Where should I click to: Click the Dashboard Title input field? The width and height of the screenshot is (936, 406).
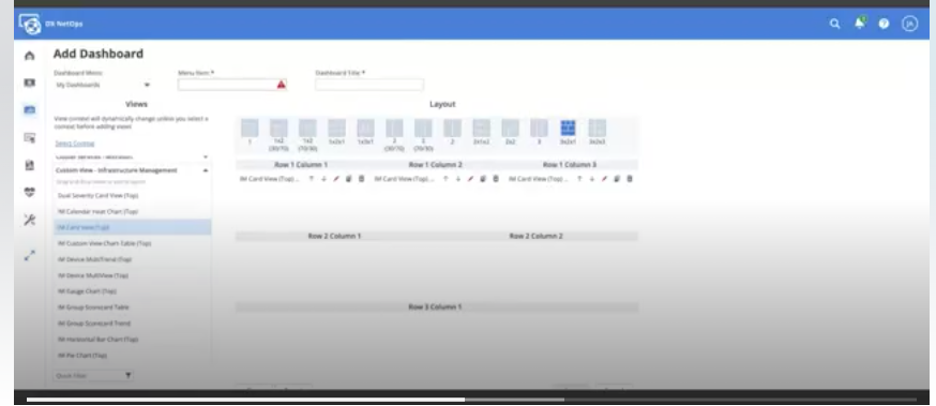tap(369, 85)
